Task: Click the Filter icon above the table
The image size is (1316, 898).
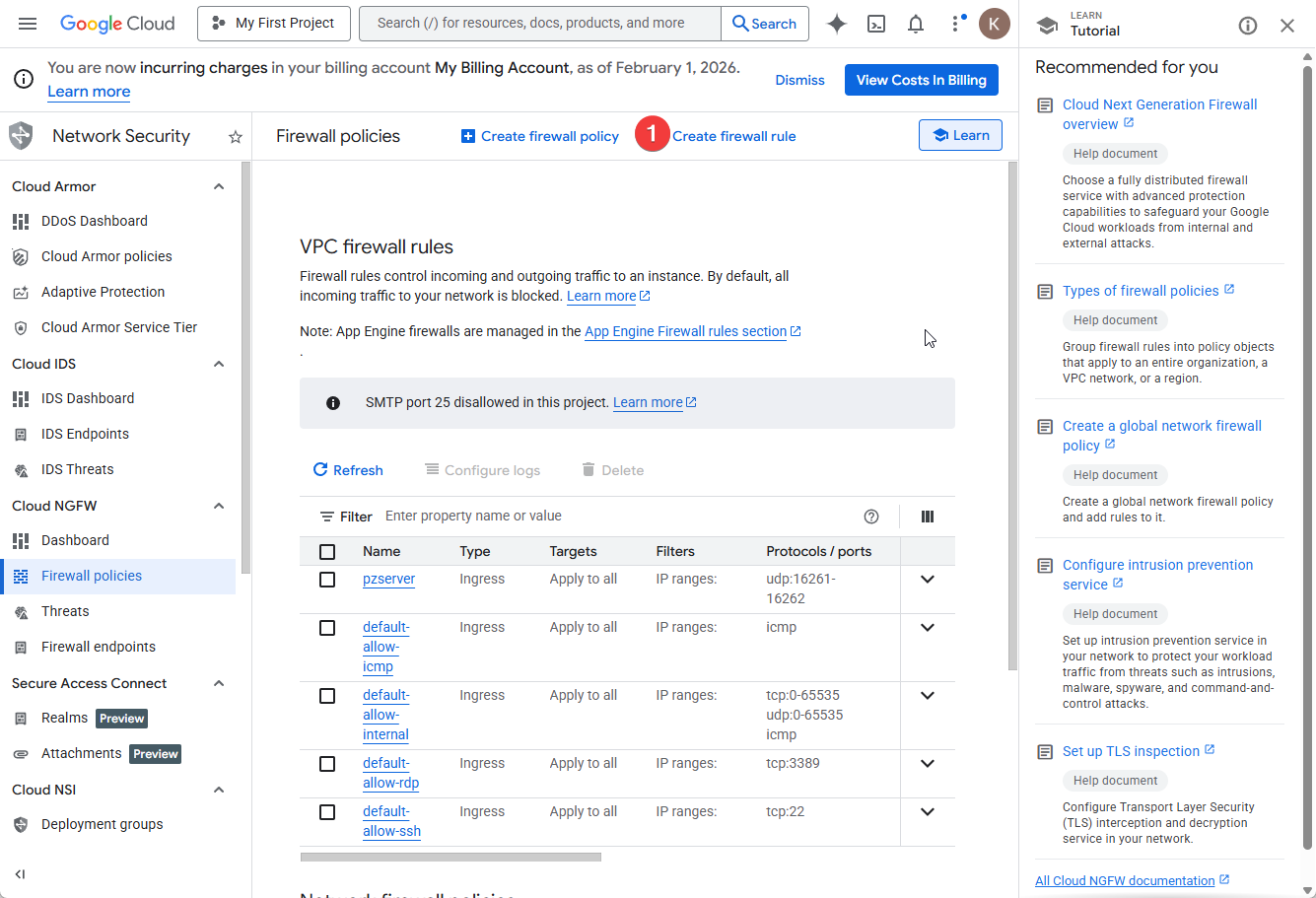Action: 327,517
